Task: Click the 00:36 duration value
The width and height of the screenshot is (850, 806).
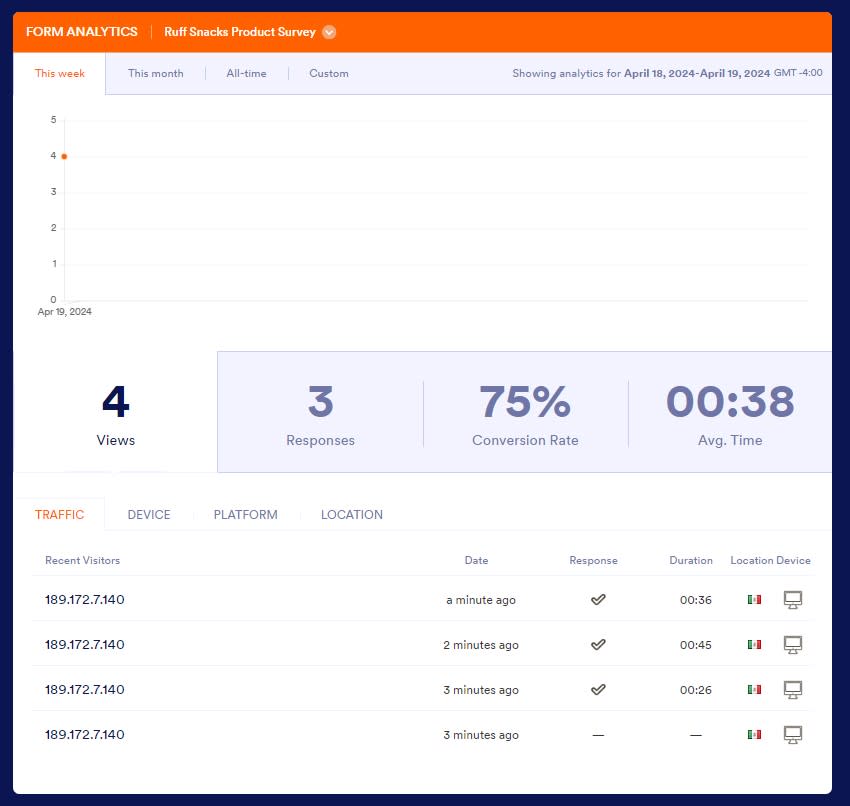Action: [696, 600]
